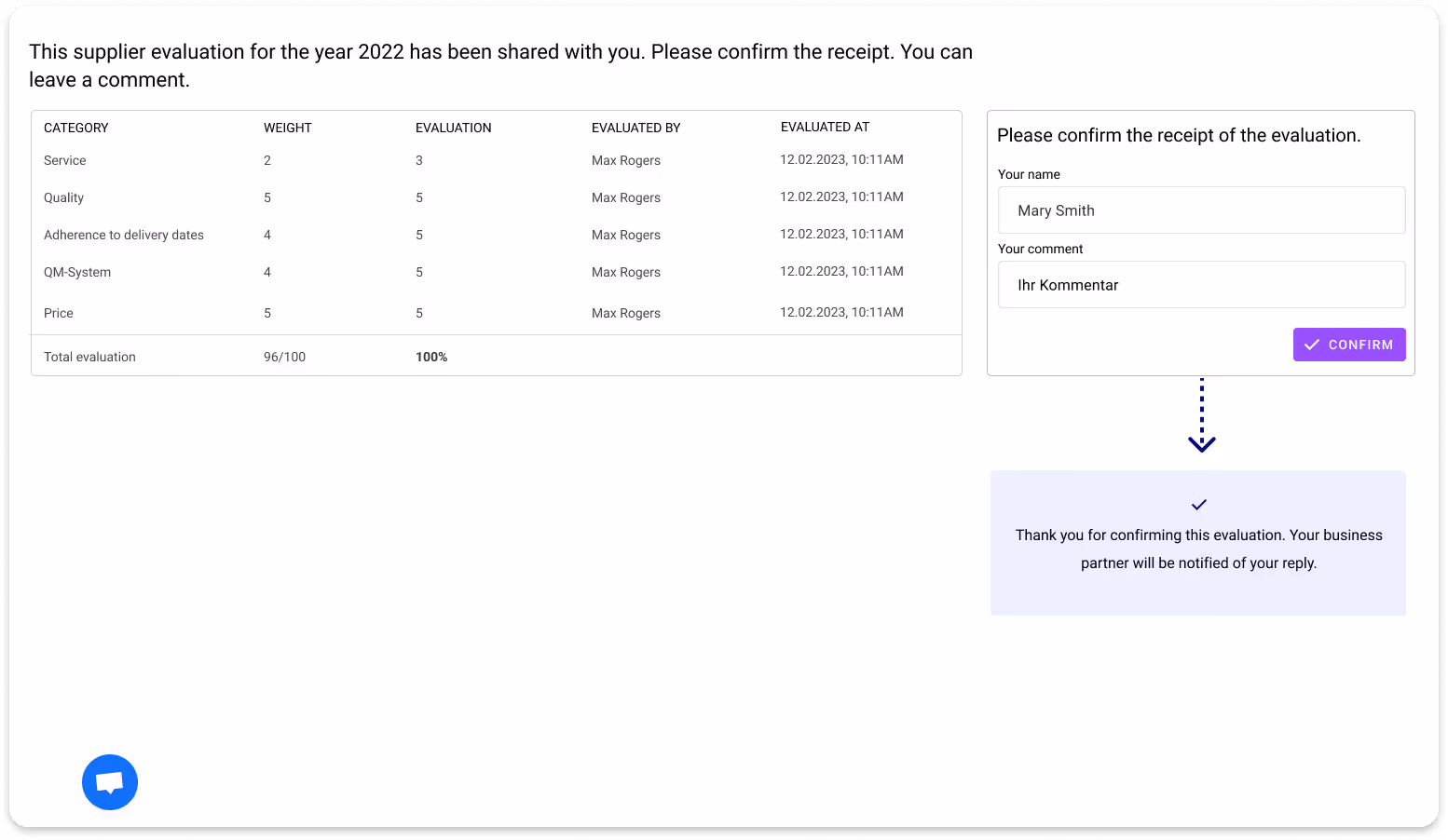The height and width of the screenshot is (840, 1448).
Task: Click the EVALUATION column header
Action: (454, 128)
